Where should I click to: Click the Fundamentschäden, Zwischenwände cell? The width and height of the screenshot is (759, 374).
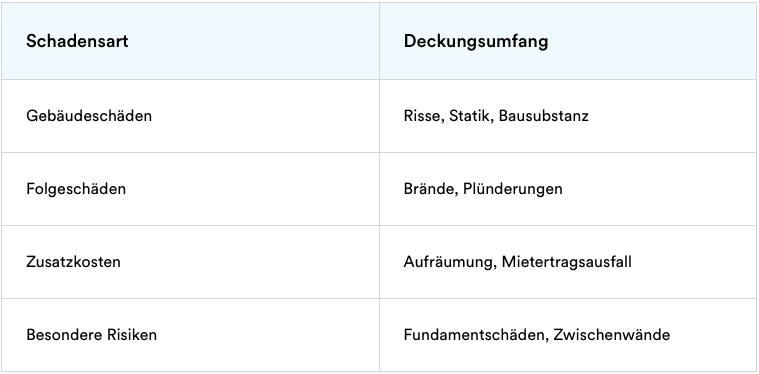[568, 335]
